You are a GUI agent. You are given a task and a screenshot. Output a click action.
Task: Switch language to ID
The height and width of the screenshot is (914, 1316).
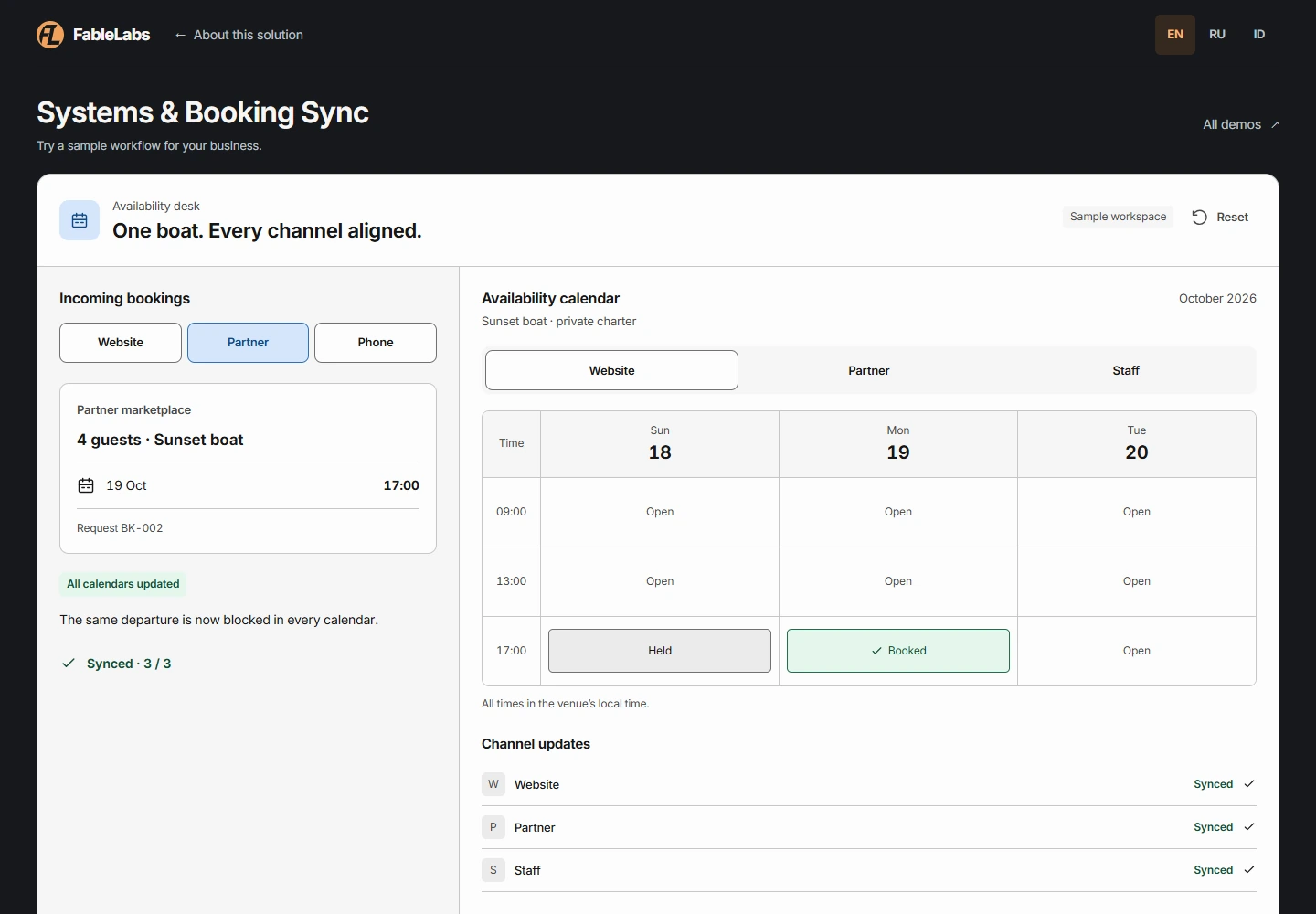1259,35
